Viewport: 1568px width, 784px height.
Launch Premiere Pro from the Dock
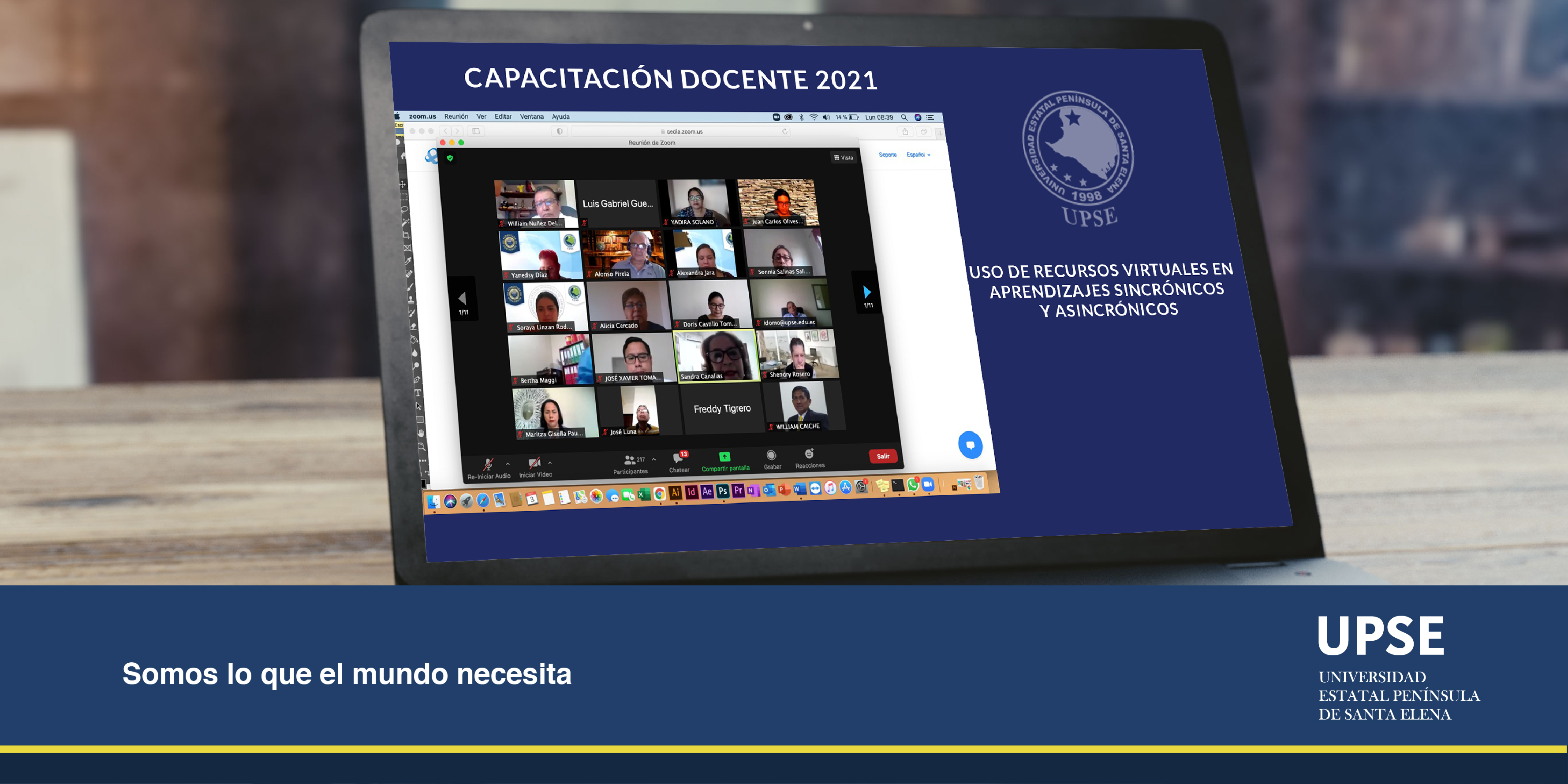(738, 490)
